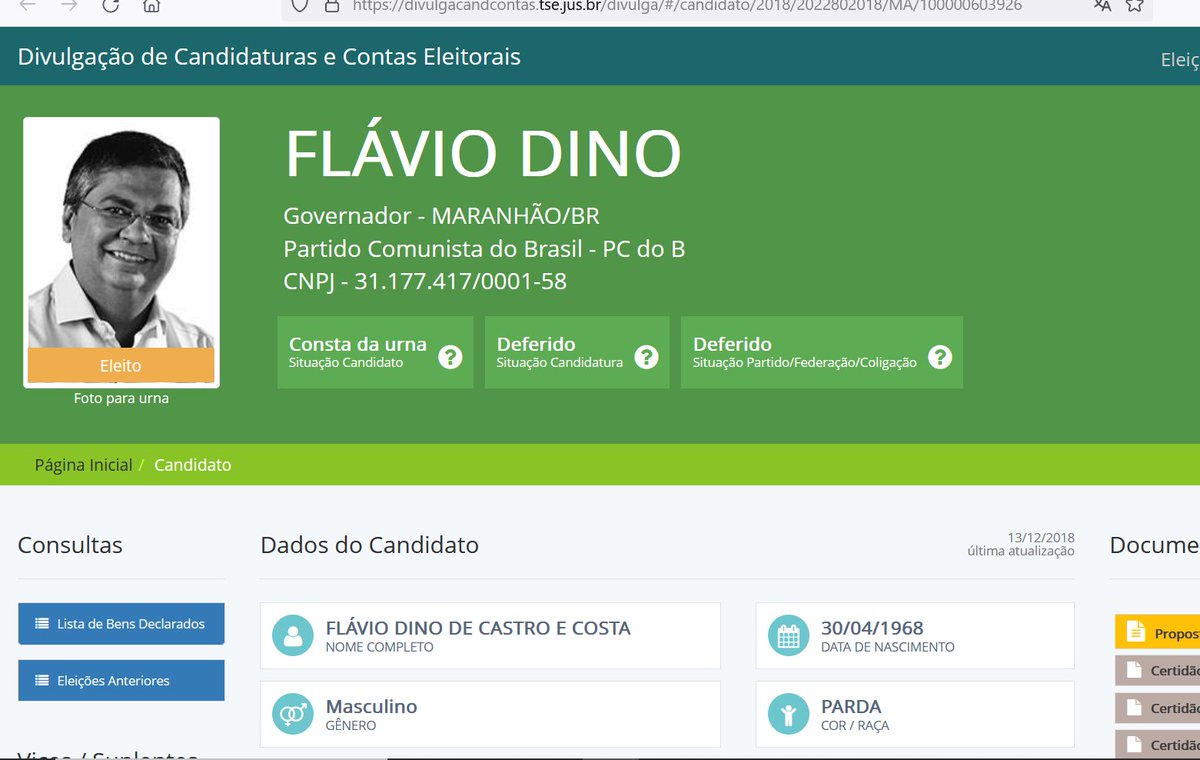Open Eleições Anteriores

tap(121, 681)
